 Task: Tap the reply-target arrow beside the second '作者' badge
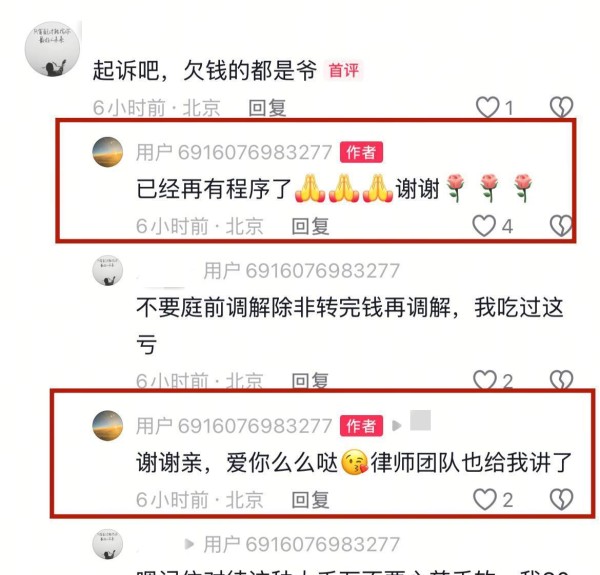(x=397, y=425)
